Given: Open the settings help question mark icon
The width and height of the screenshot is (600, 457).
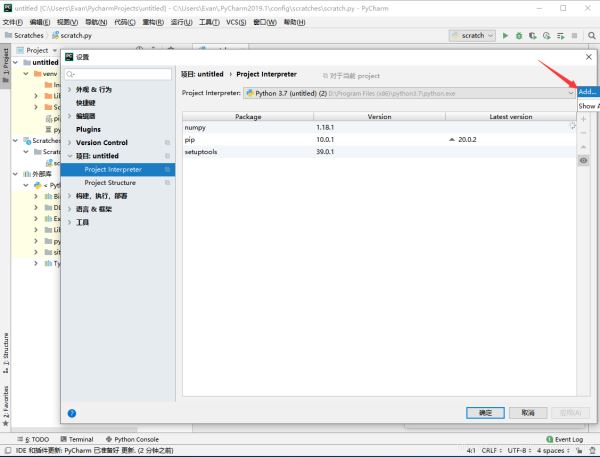Looking at the screenshot, I should click(72, 413).
